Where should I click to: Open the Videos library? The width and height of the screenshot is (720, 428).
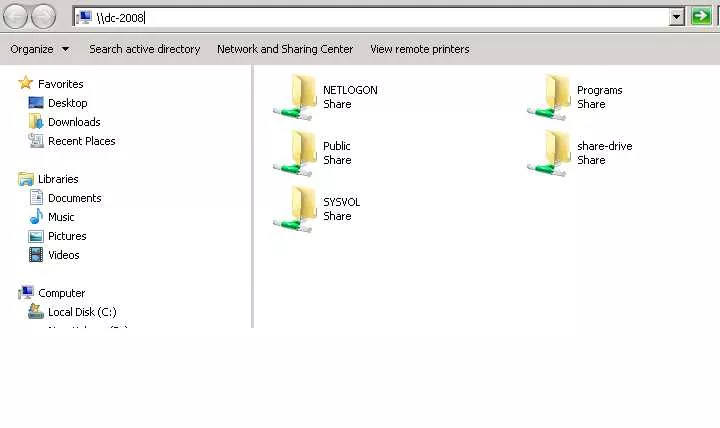pyautogui.click(x=63, y=255)
